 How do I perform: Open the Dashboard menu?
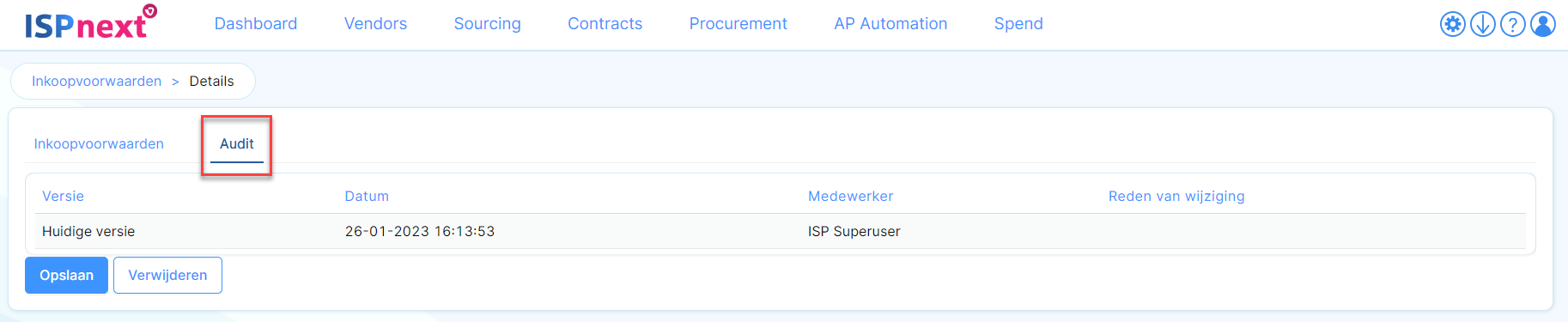point(256,24)
